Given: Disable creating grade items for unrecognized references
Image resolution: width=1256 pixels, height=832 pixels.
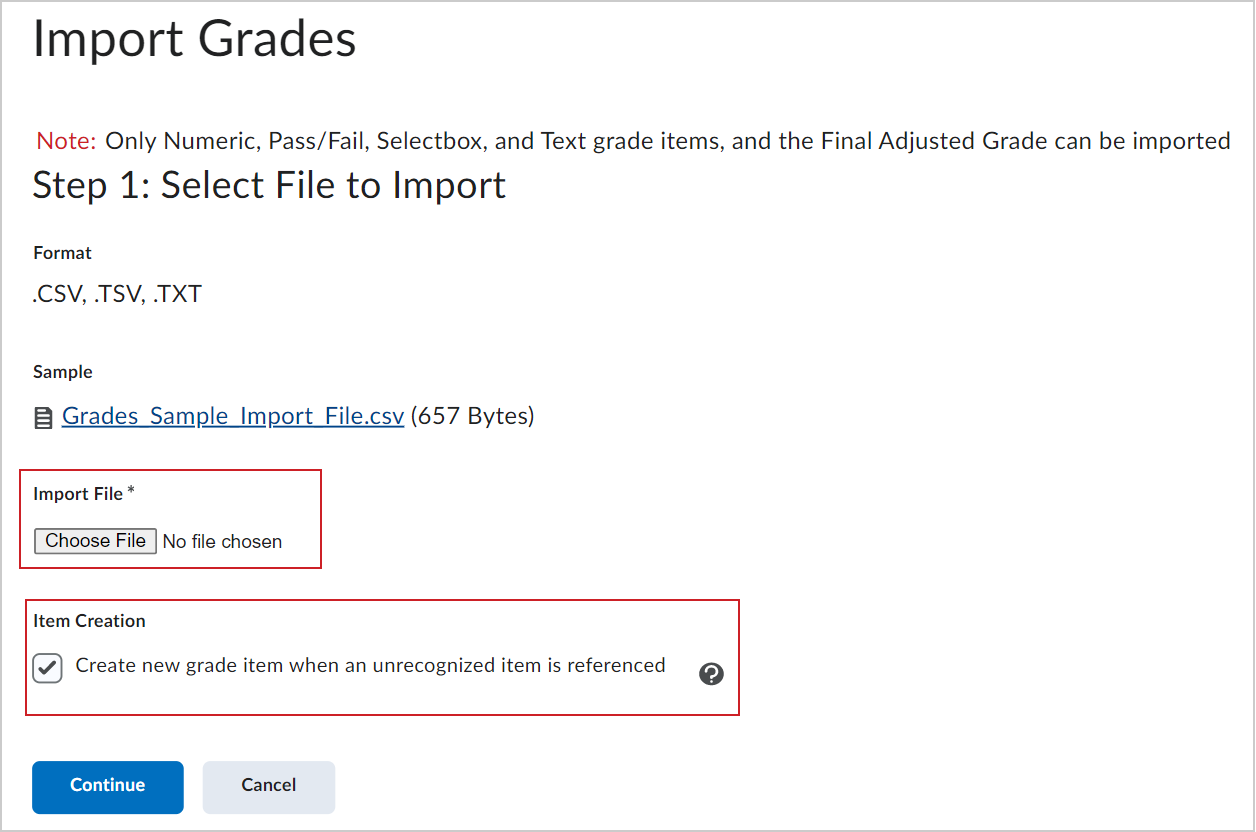Looking at the screenshot, I should 47,667.
